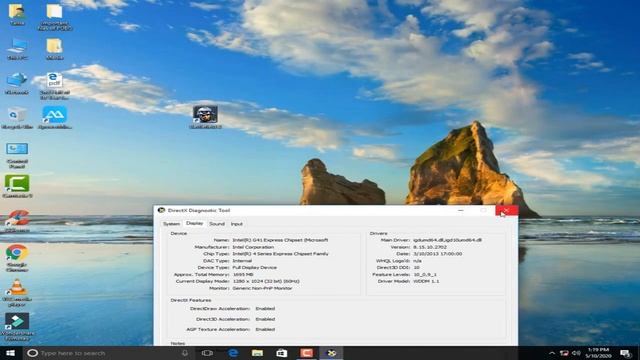This screenshot has width=640, height=360.
Task: Launch the soldier game shortcut on desktop
Action: (x=205, y=117)
